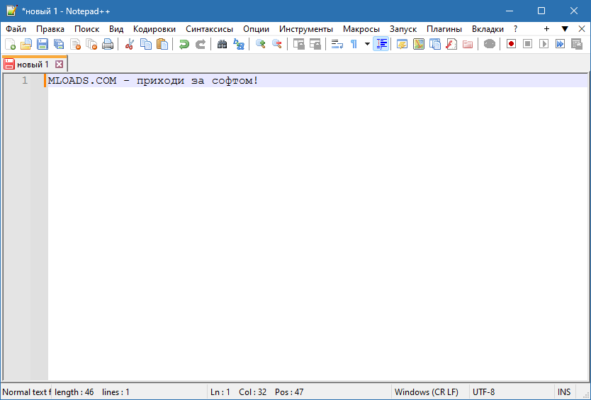This screenshot has width=591, height=400.
Task: Toggle the highlighted Indent Guide button
Action: point(381,44)
